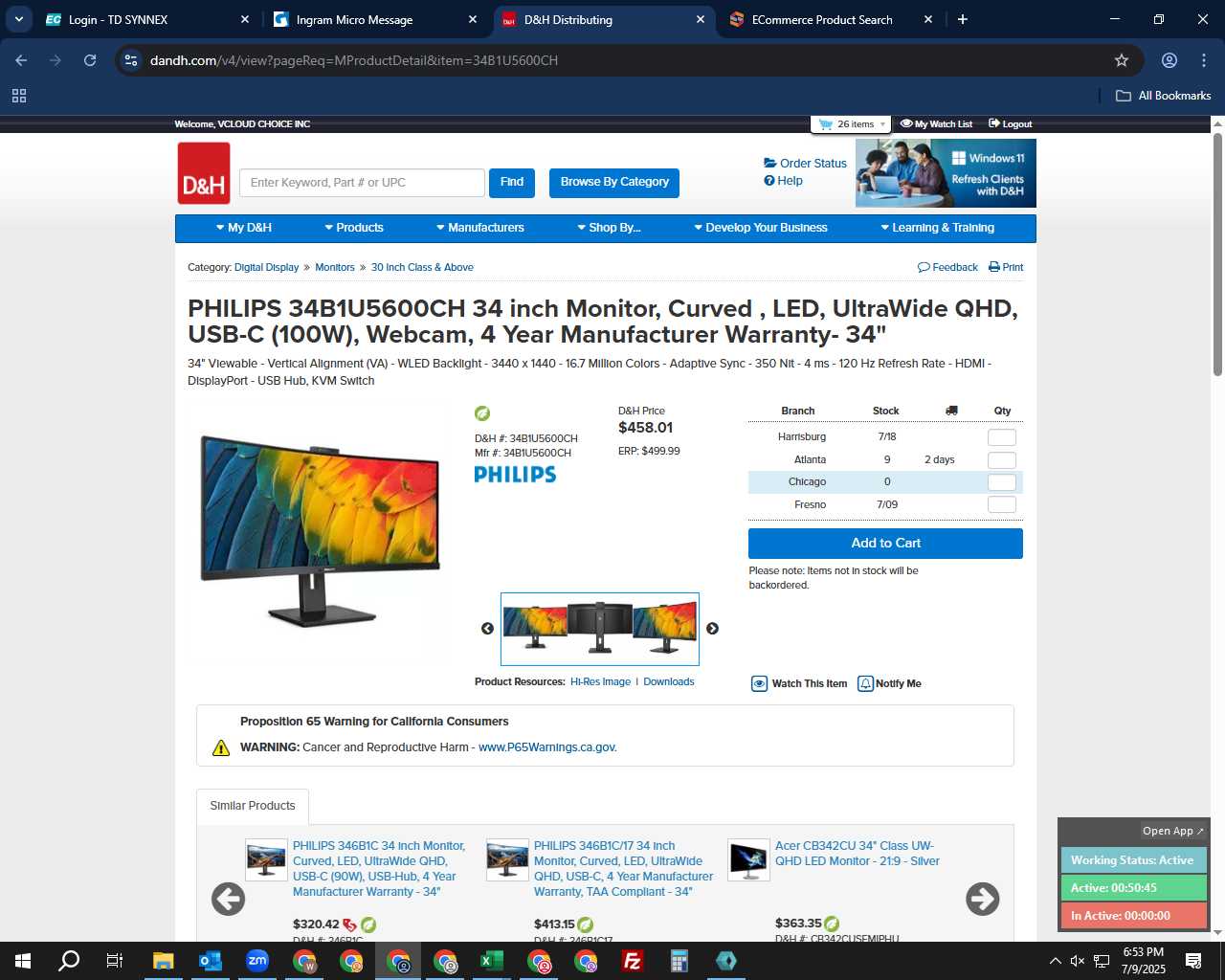Click the Find button

pos(512,183)
